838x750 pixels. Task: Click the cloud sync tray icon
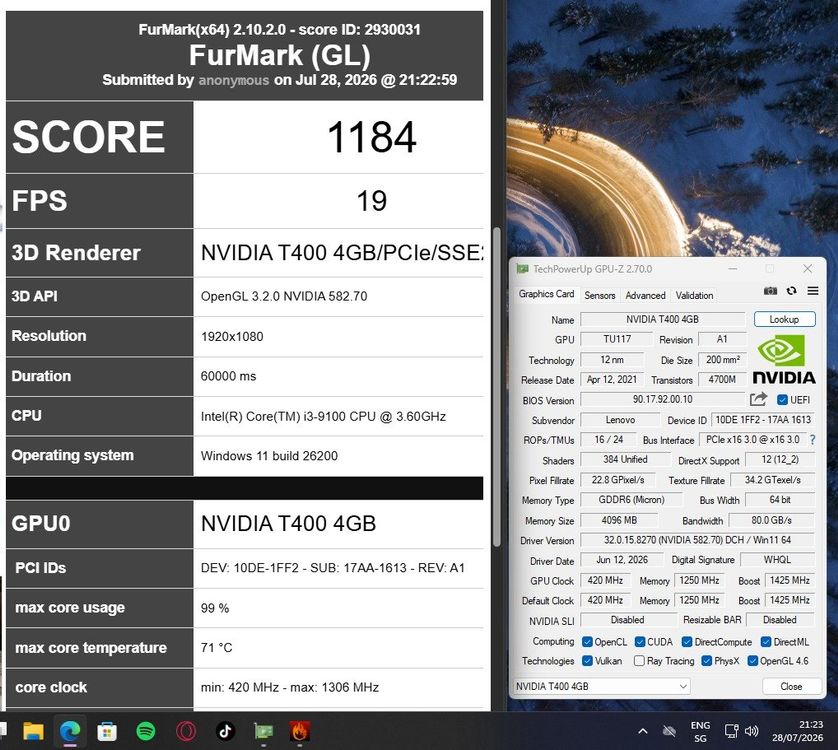click(x=669, y=731)
